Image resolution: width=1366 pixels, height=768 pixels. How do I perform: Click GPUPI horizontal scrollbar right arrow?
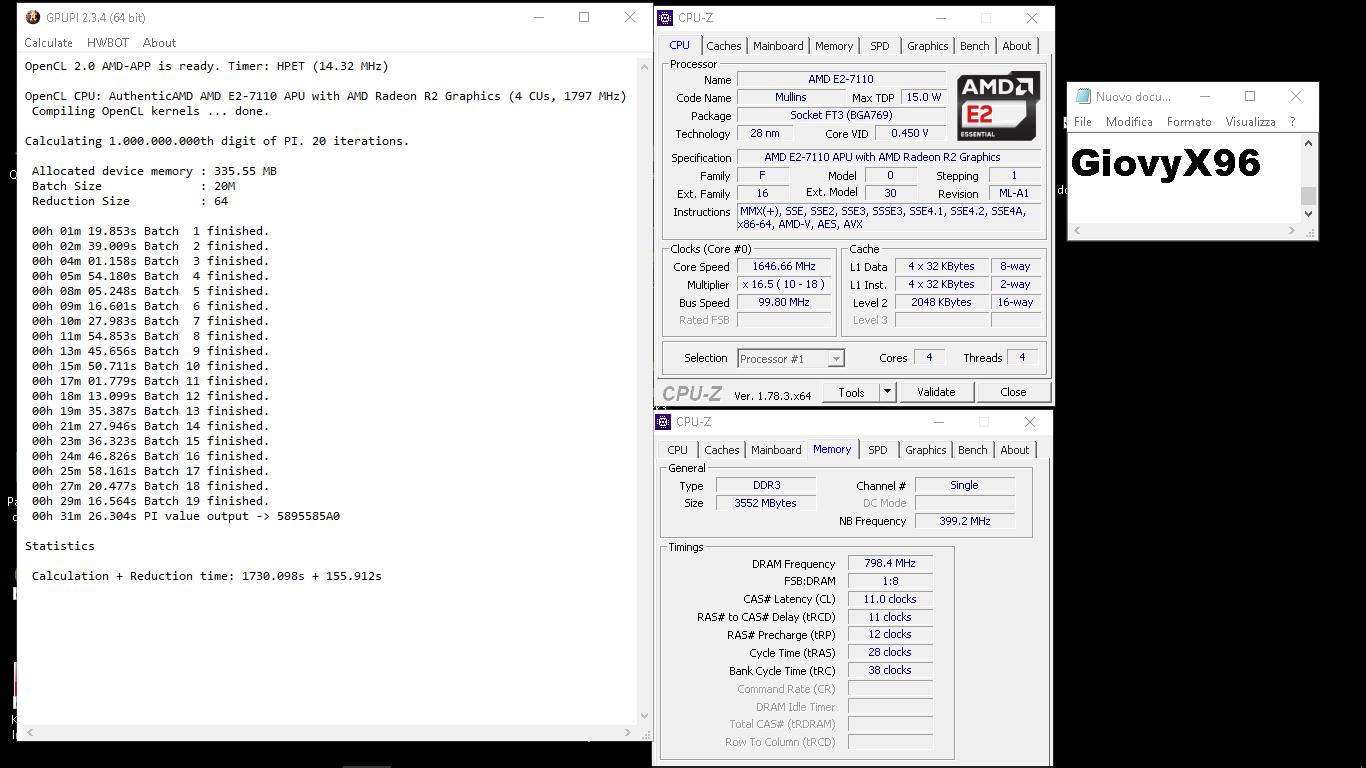click(627, 732)
